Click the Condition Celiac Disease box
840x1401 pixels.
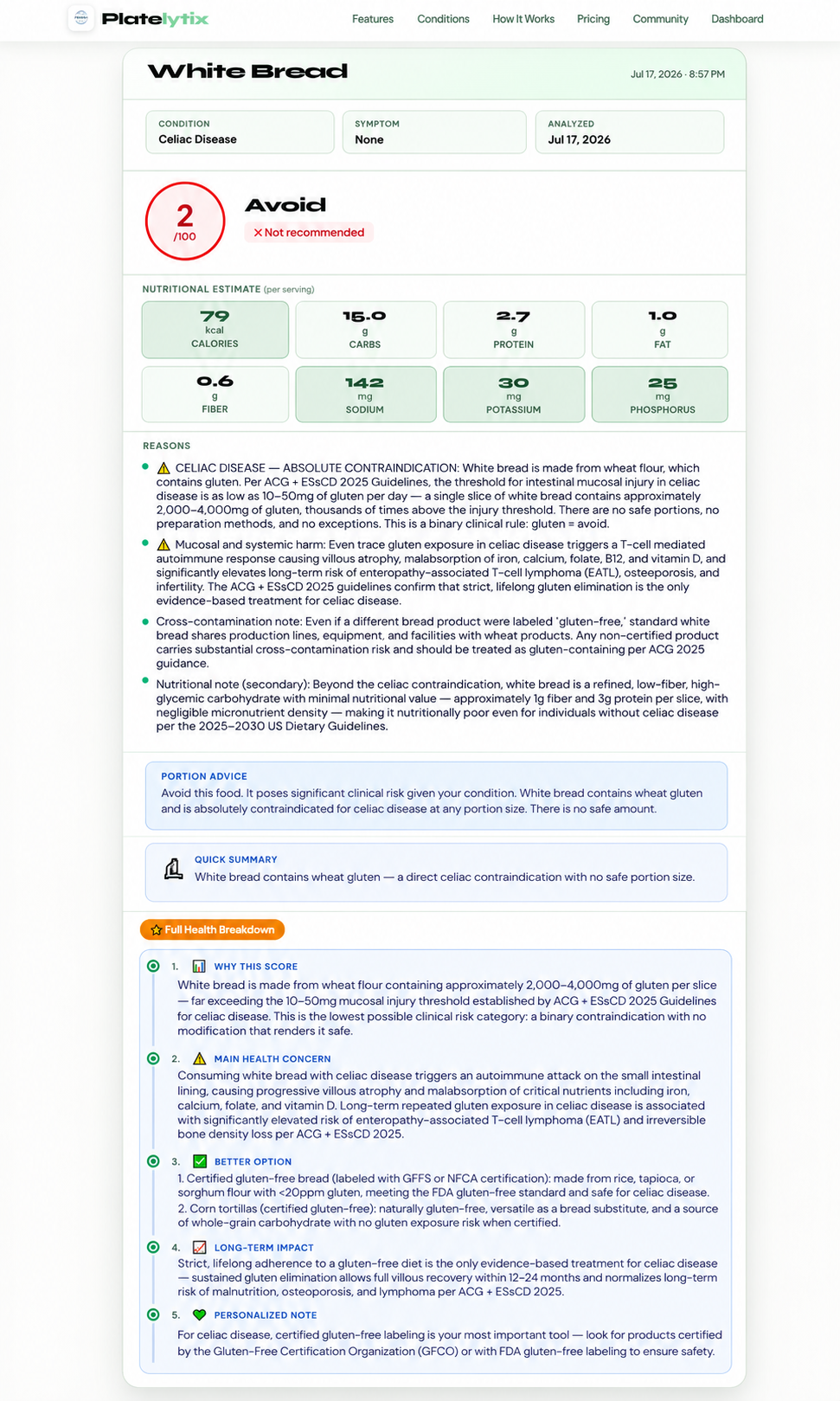(x=240, y=132)
